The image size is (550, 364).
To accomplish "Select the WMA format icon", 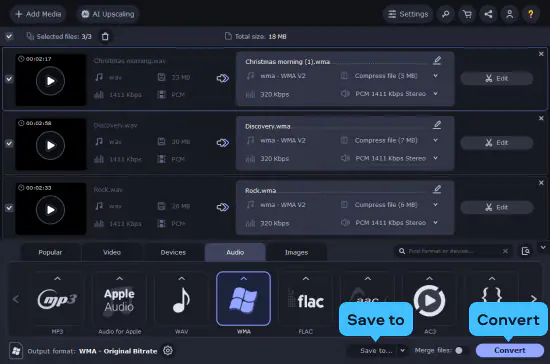I will (x=243, y=298).
